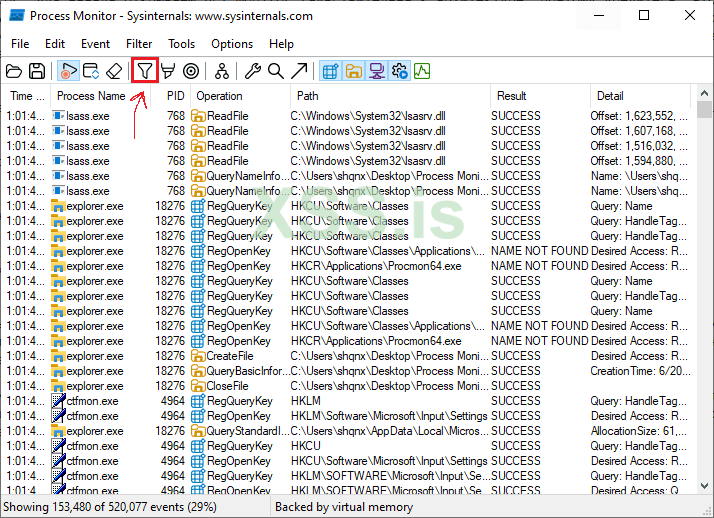This screenshot has height=518, width=714.
Task: Open Find with the magnifying glass icon
Action: coord(275,71)
